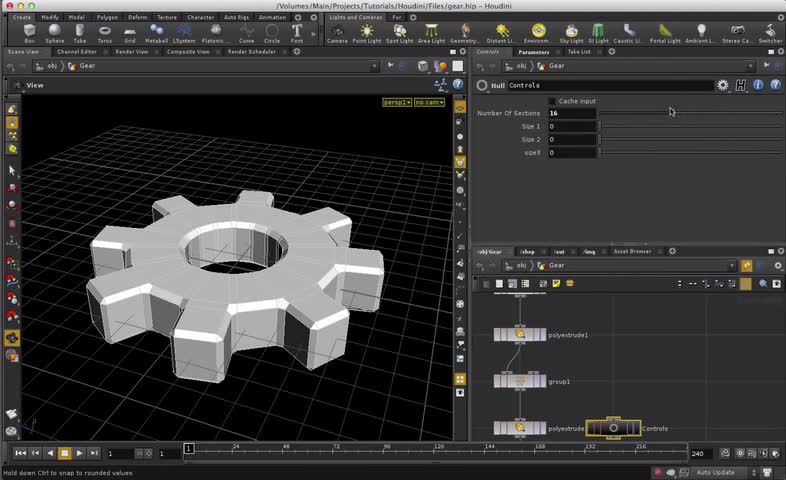Click the Font shelf tool
Image resolution: width=786 pixels, height=480 pixels.
tap(297, 33)
